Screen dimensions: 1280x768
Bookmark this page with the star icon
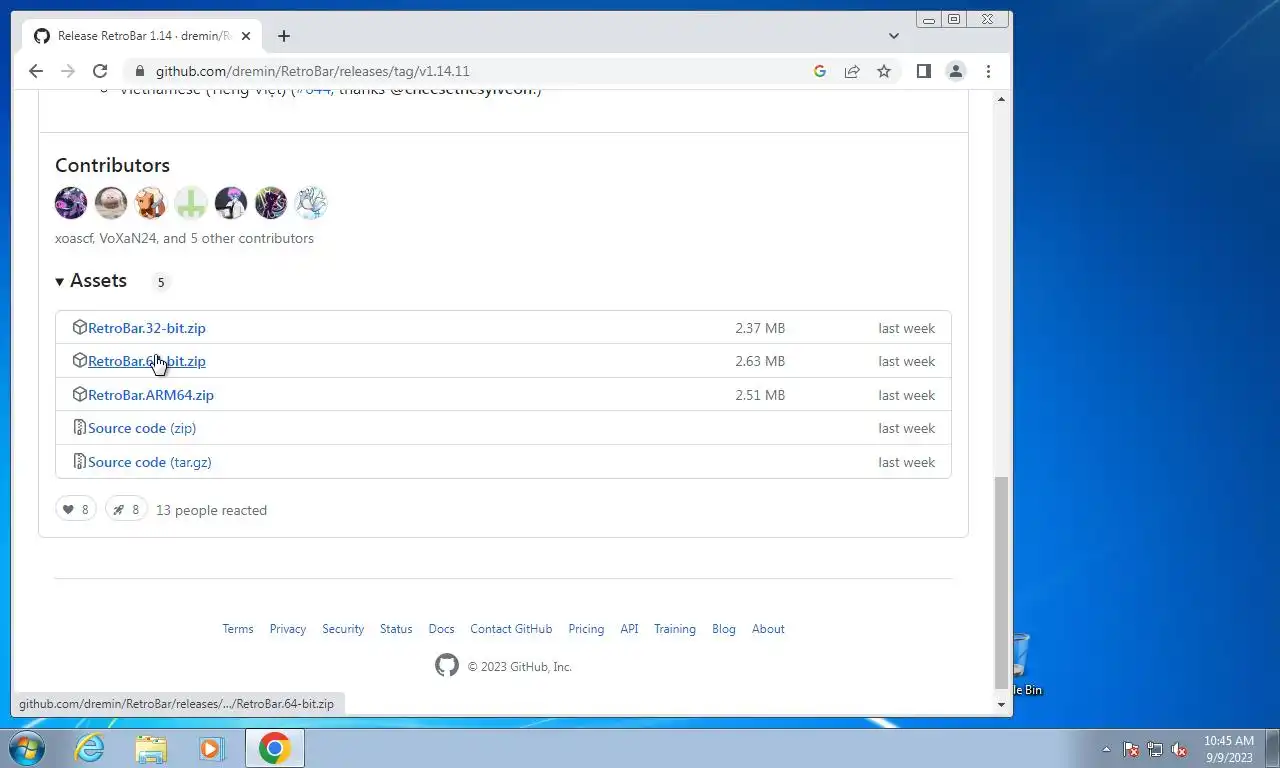click(884, 71)
